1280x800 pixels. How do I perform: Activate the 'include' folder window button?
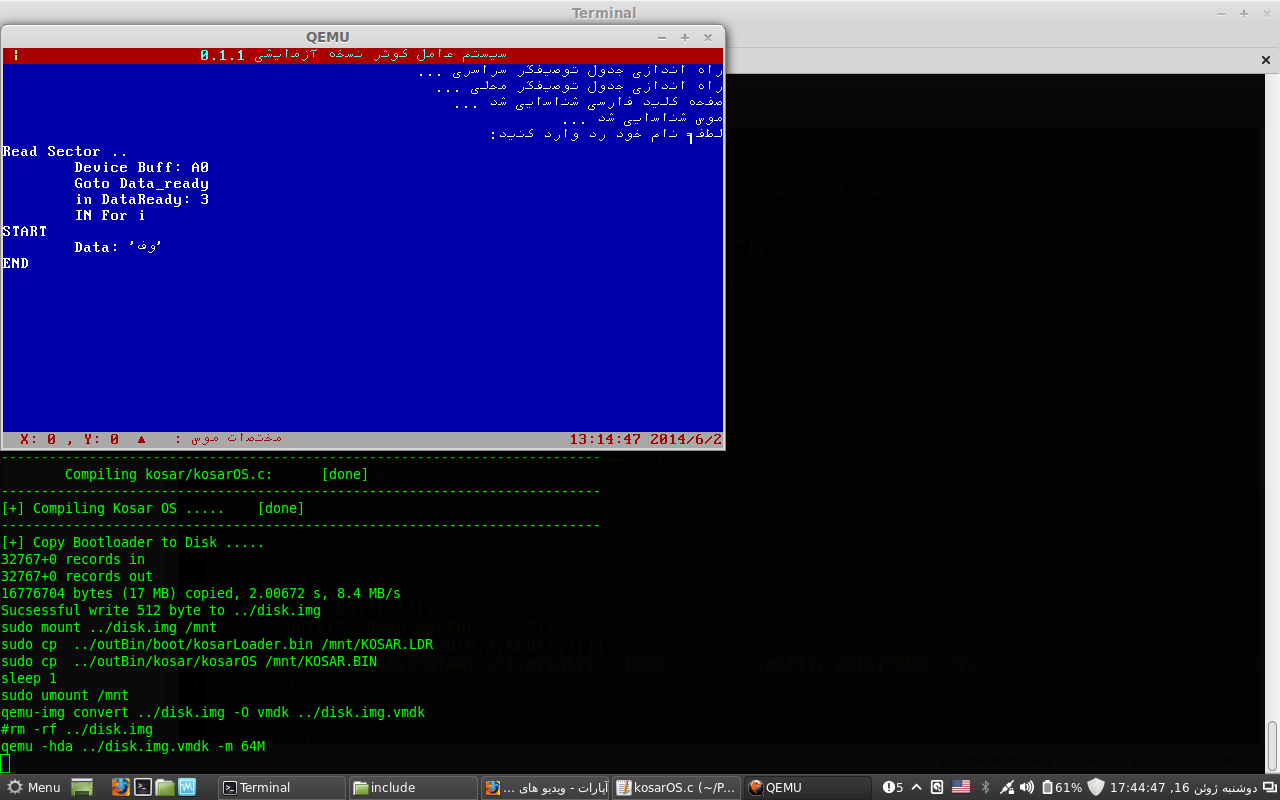412,787
